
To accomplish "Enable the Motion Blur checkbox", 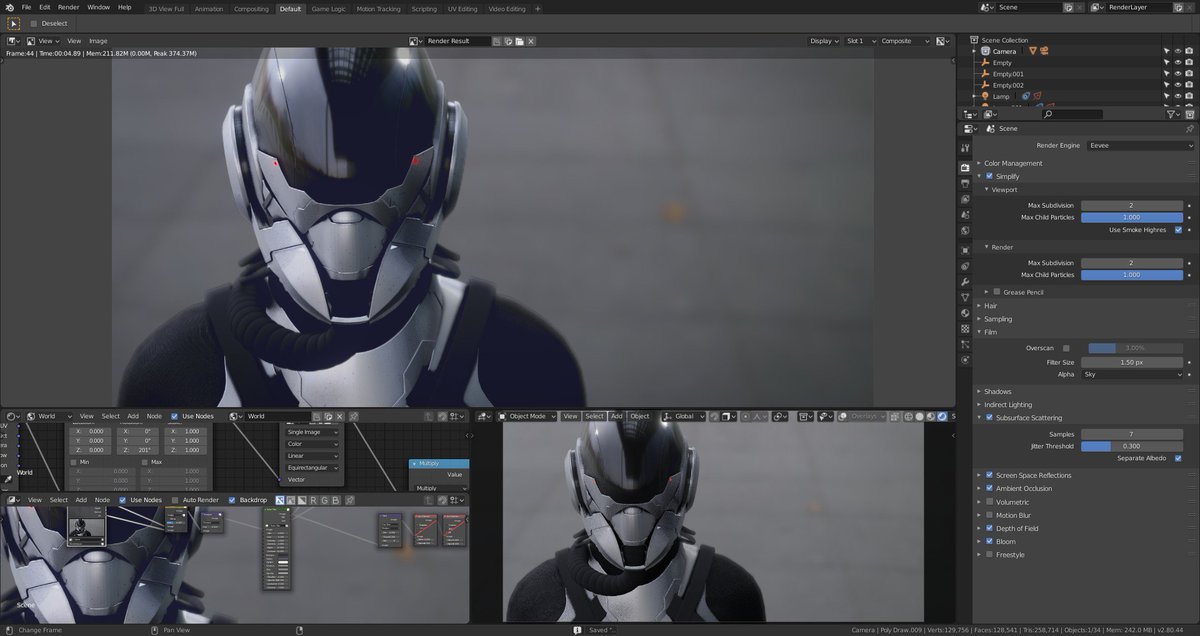I will pos(990,515).
